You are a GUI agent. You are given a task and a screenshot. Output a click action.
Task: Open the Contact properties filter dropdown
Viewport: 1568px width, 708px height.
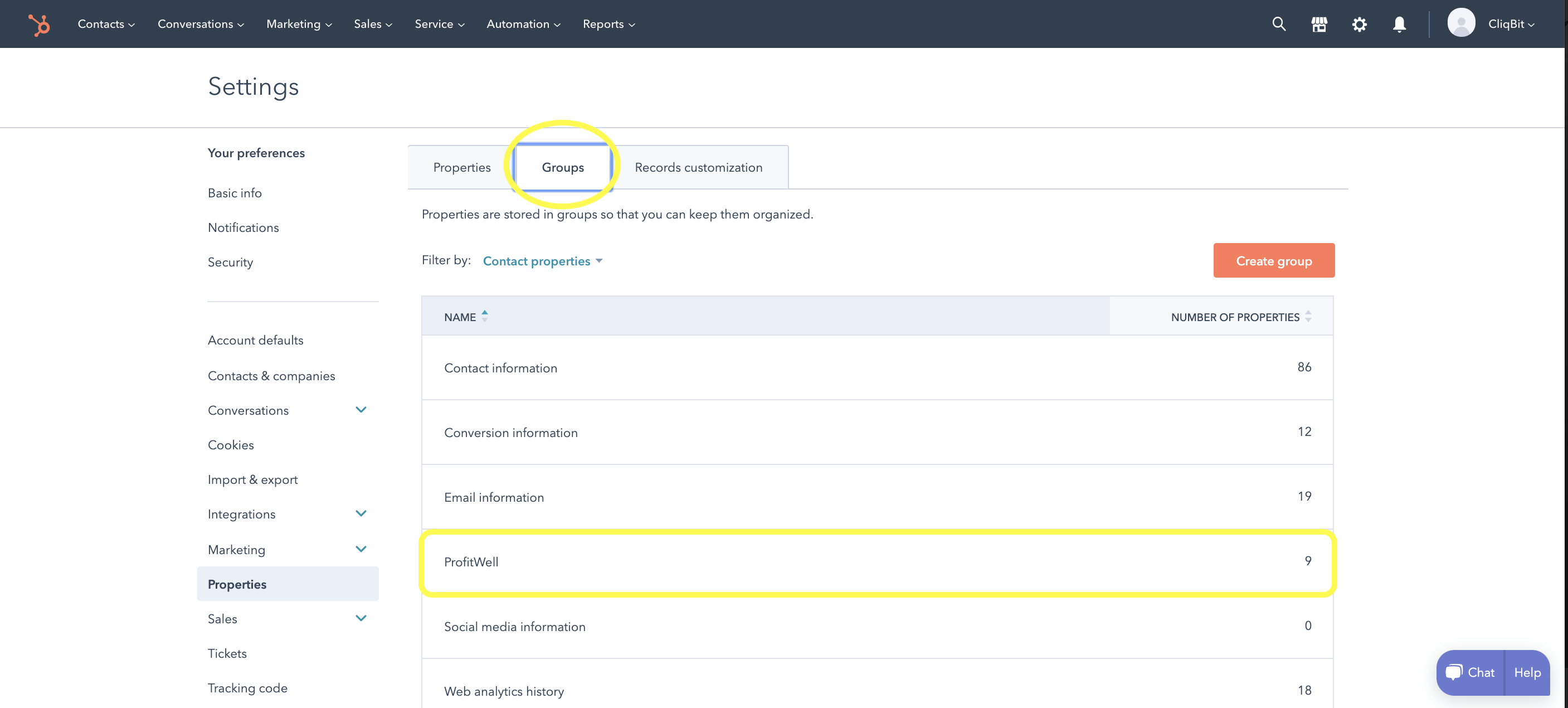(542, 261)
